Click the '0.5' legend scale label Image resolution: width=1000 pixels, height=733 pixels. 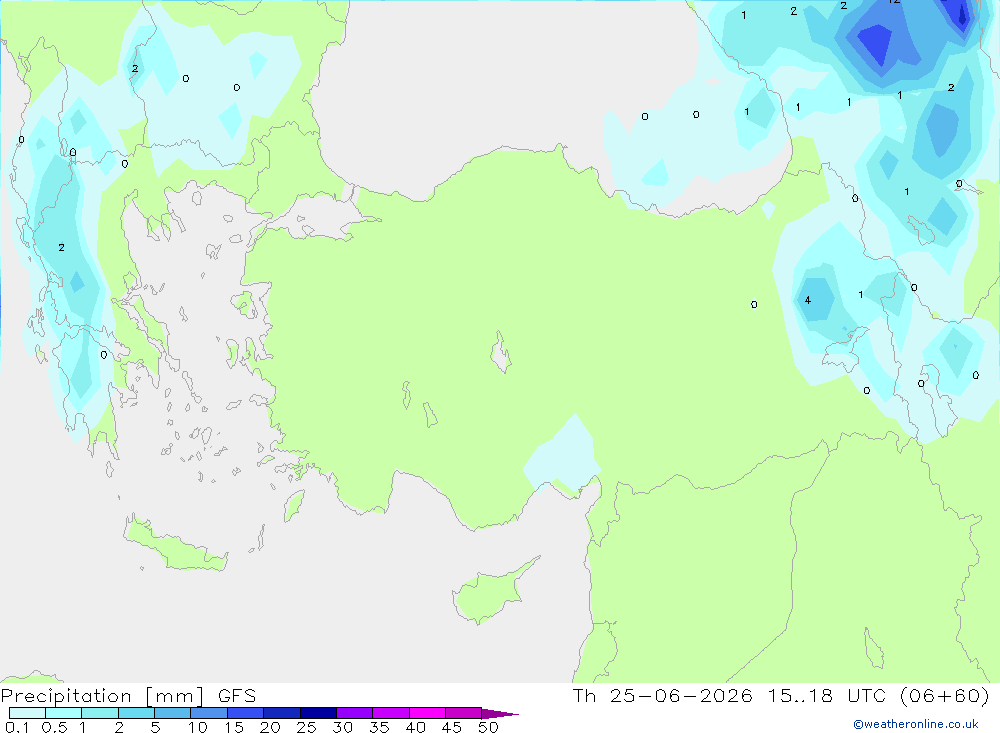point(54,727)
